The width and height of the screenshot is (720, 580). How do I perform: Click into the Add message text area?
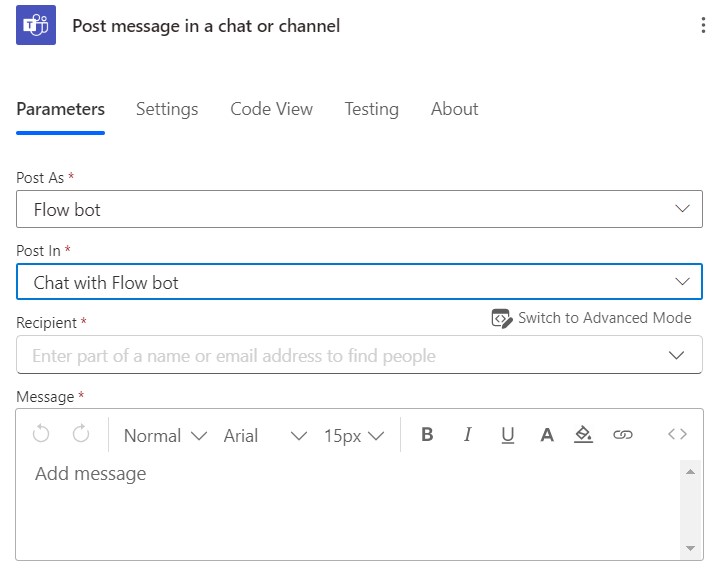[348, 507]
